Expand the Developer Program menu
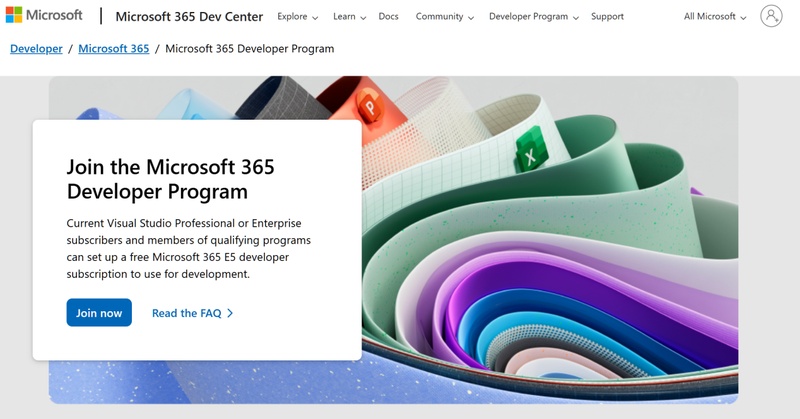800x419 pixels. click(534, 16)
